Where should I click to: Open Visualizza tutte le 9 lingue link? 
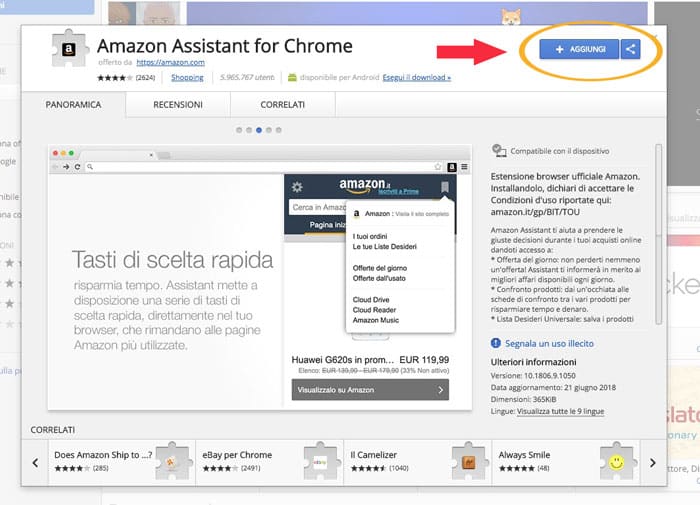tap(560, 411)
